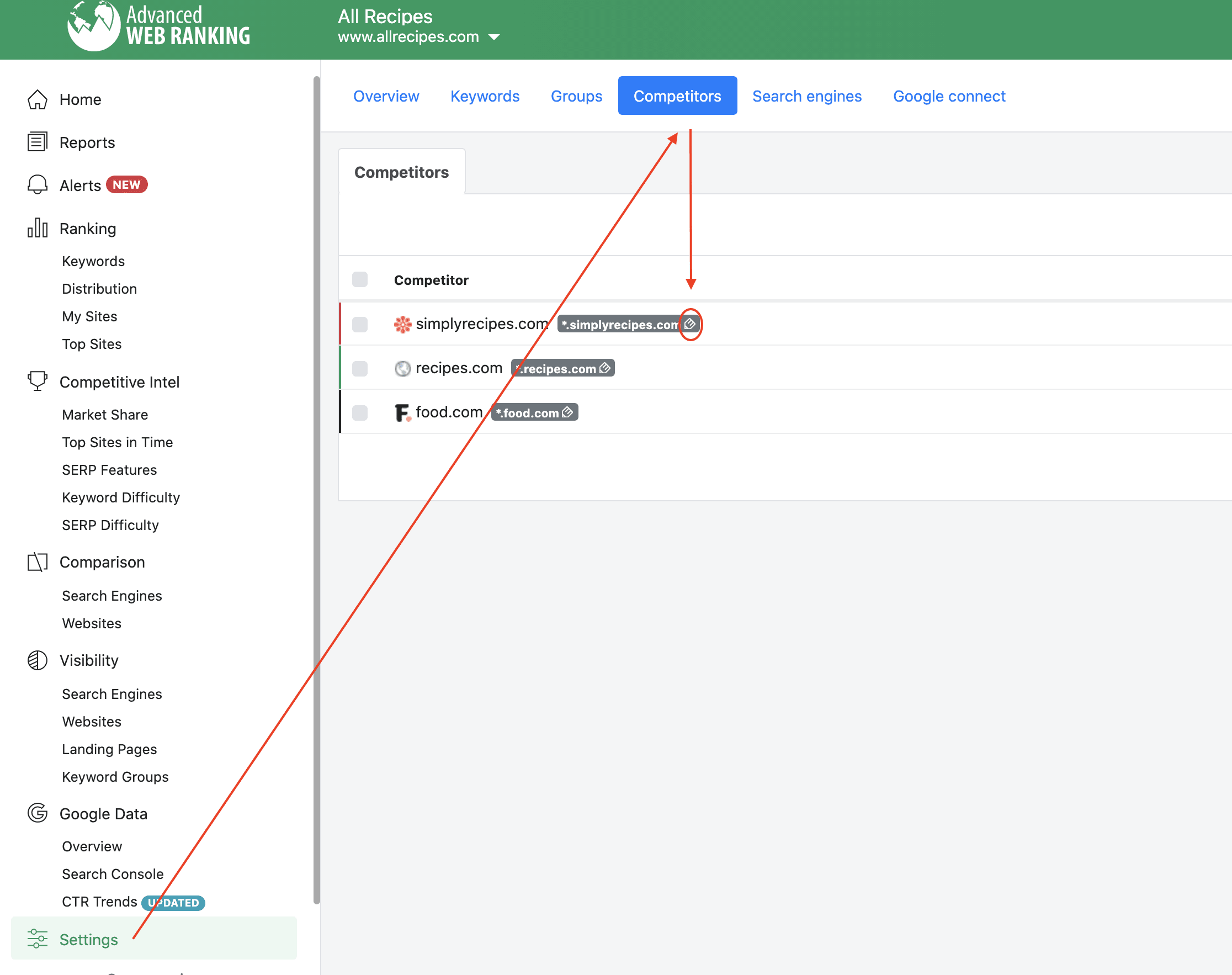The width and height of the screenshot is (1232, 975).
Task: Open Market Share page
Action: [x=105, y=415]
